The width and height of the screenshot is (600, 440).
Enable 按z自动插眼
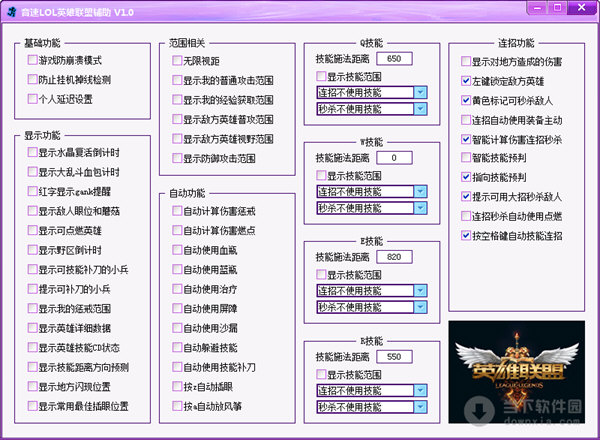tap(177, 386)
